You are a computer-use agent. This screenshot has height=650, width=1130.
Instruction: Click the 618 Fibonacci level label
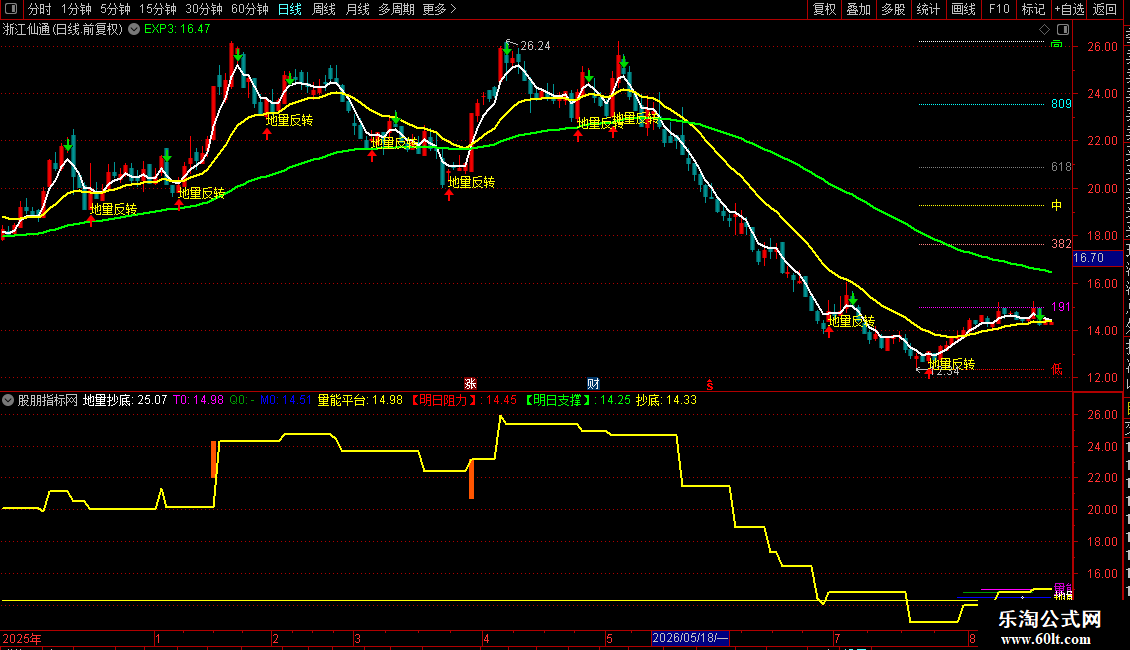pos(1061,166)
